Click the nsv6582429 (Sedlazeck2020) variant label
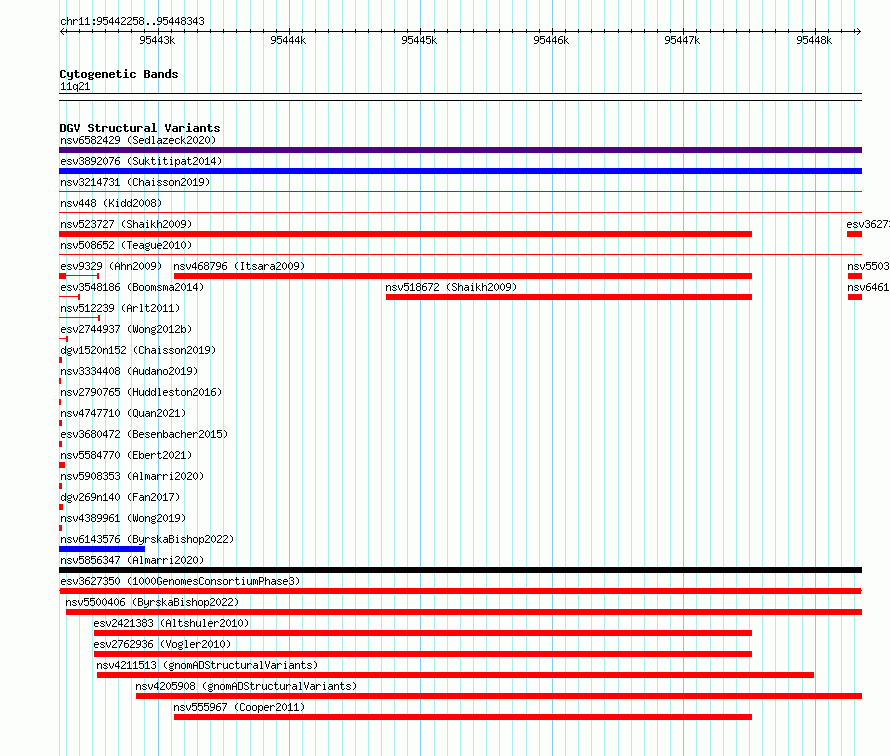890x756 pixels. click(x=138, y=140)
